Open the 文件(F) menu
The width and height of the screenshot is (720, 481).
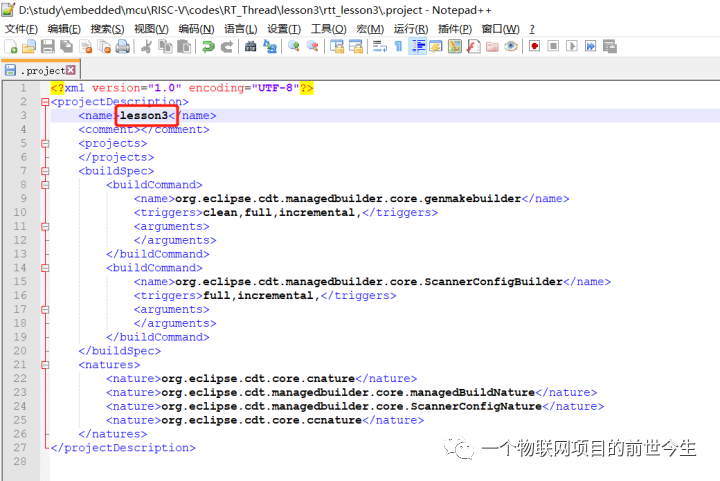(21, 29)
